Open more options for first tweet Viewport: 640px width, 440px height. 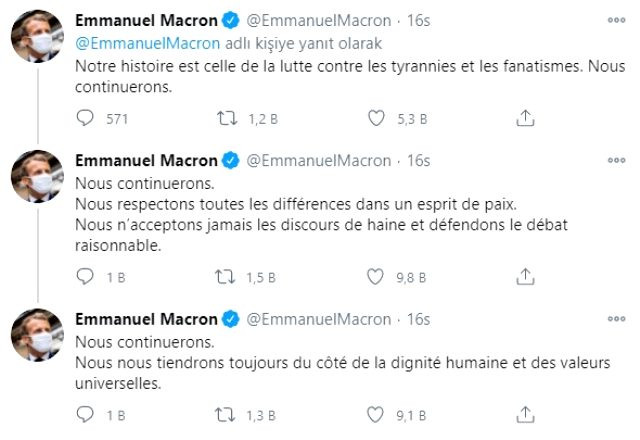click(x=615, y=20)
